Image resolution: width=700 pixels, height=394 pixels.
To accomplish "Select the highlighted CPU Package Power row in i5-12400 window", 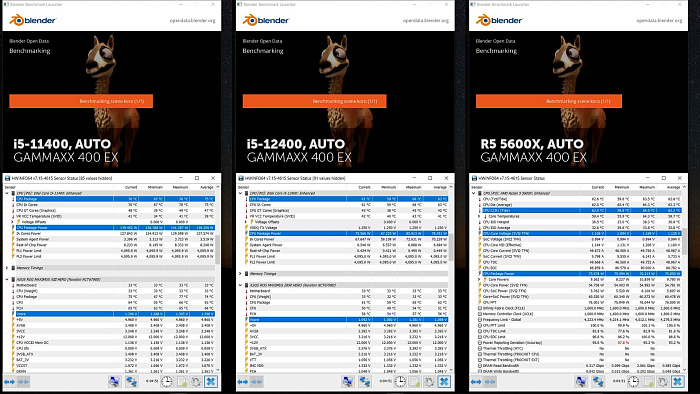I will pos(343,233).
